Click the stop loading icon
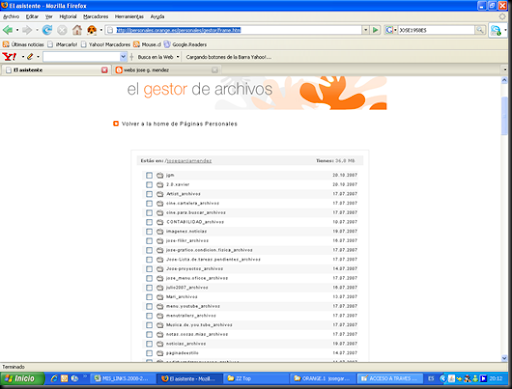512x389 pixels. (x=62, y=30)
